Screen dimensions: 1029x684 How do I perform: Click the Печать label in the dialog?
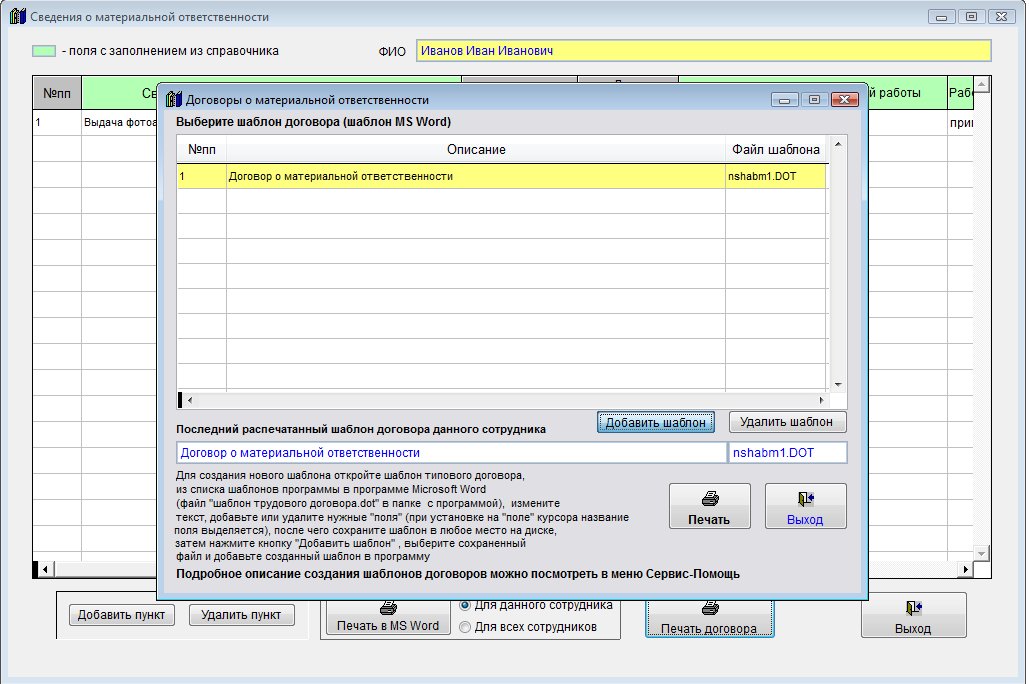[x=709, y=519]
